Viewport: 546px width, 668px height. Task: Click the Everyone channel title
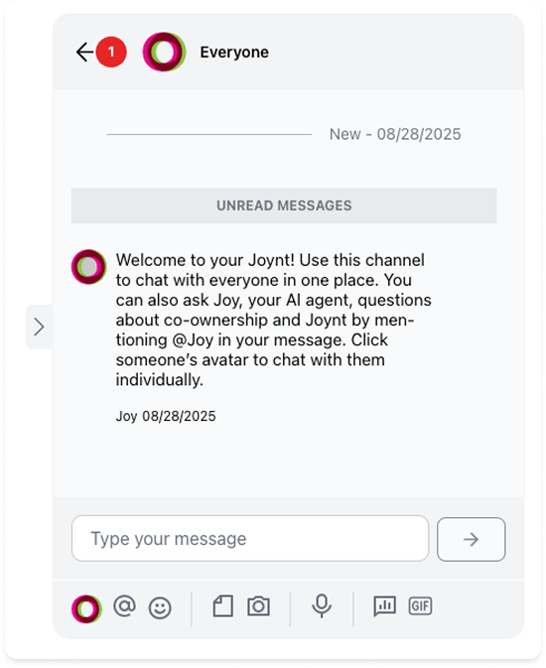[234, 52]
